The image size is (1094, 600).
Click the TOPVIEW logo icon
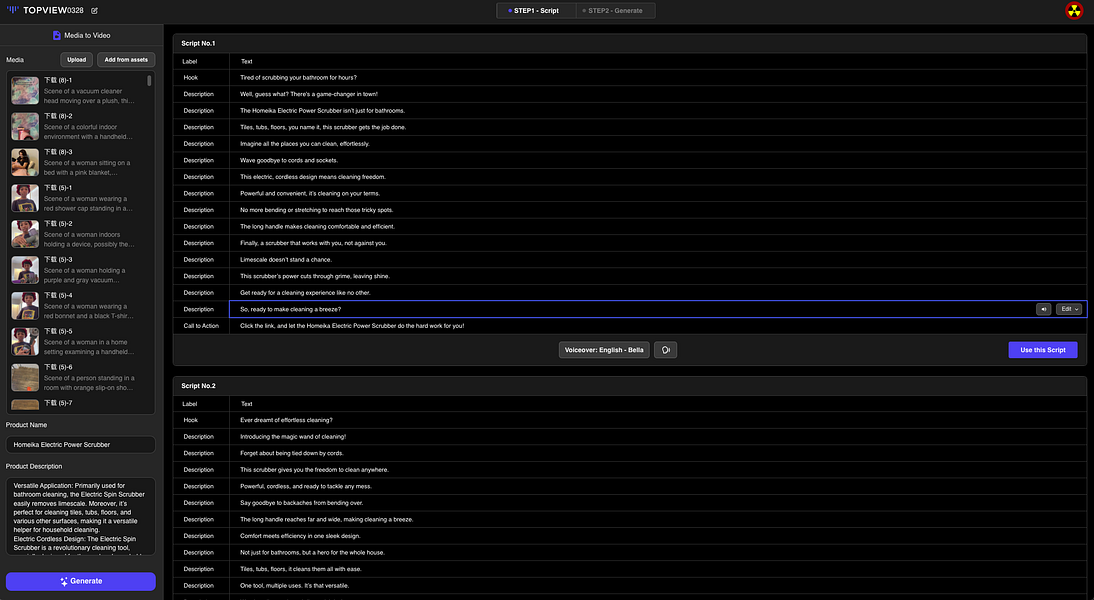pos(12,10)
